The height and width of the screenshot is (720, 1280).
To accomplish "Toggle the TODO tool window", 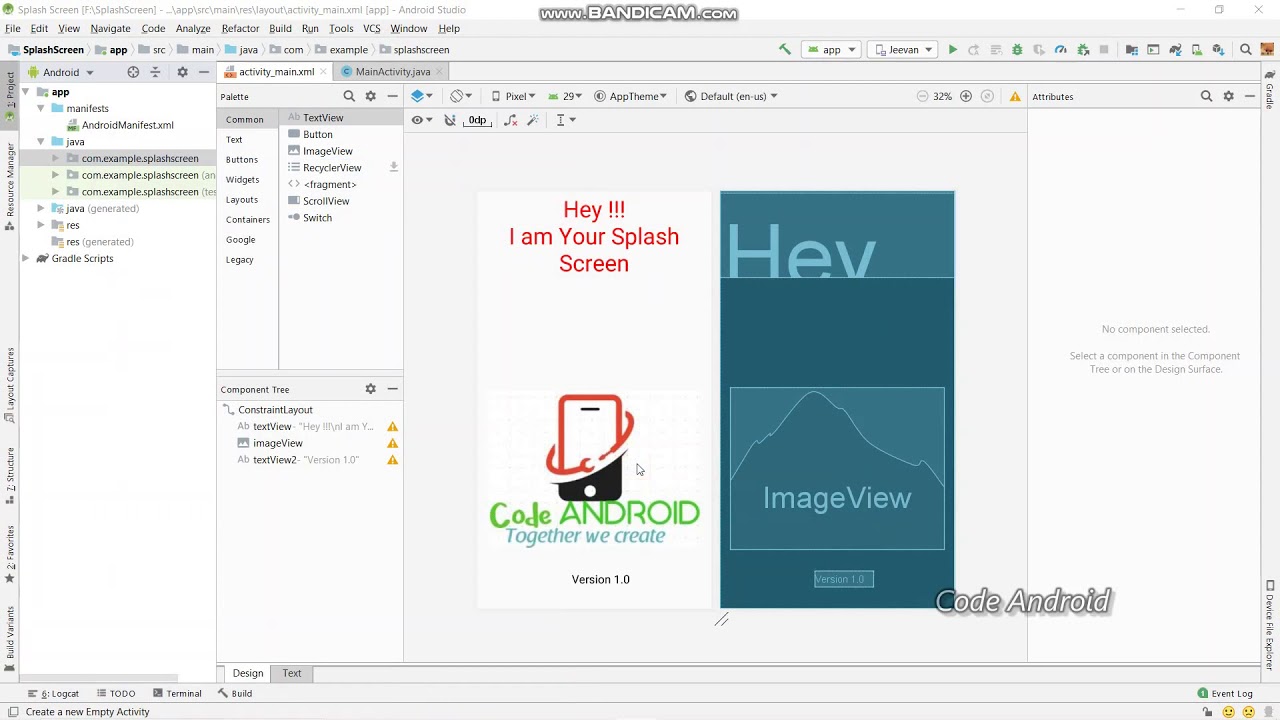I will 115,693.
